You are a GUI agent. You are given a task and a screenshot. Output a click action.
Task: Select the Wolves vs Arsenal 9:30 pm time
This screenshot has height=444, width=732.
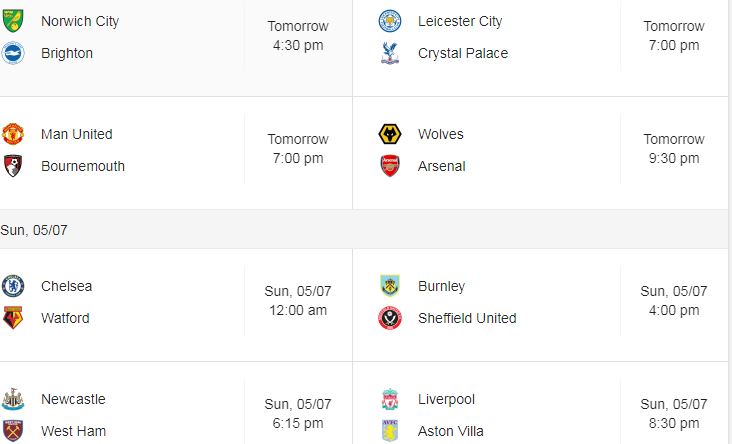[674, 158]
